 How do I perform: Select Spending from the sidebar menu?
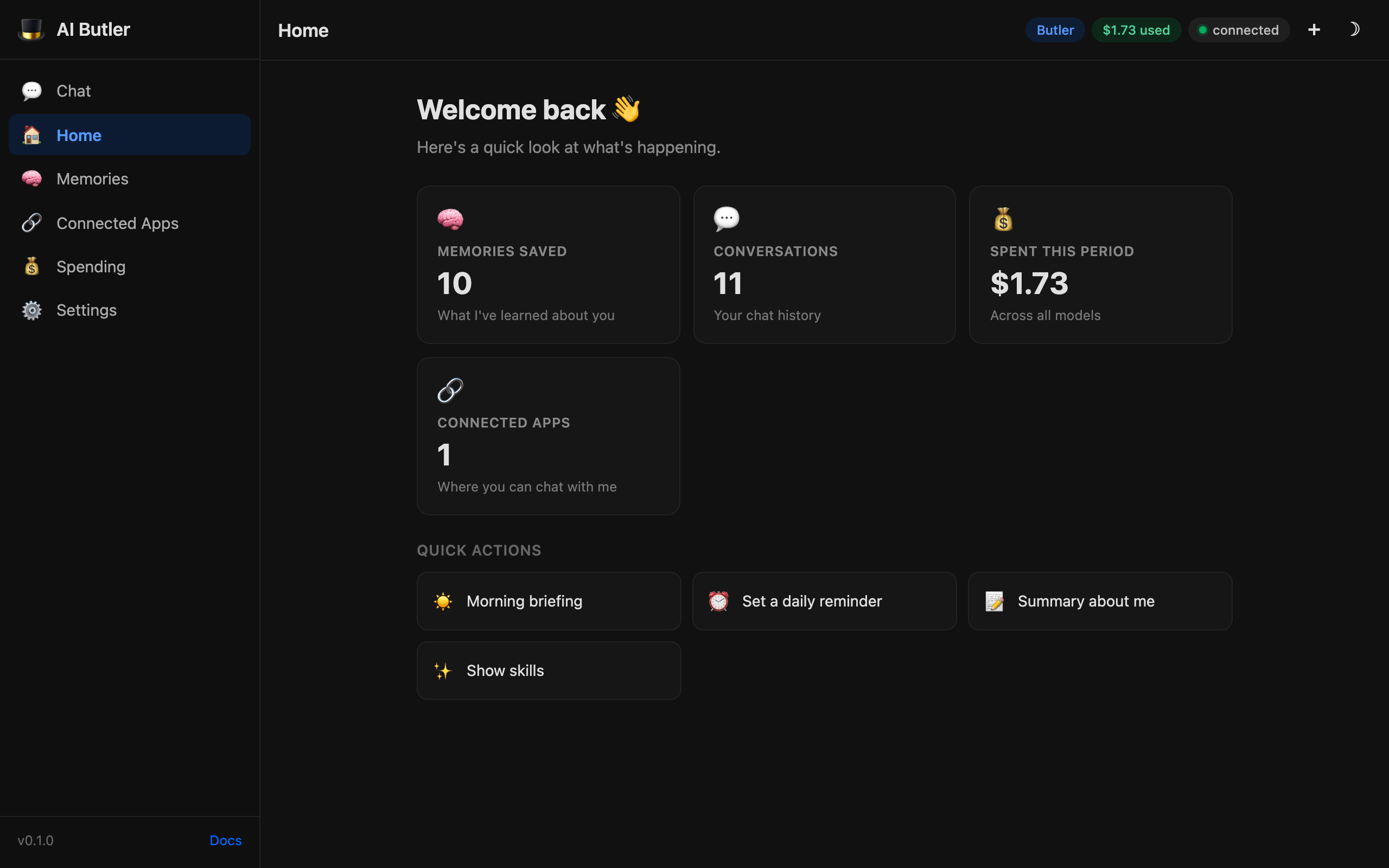click(91, 266)
